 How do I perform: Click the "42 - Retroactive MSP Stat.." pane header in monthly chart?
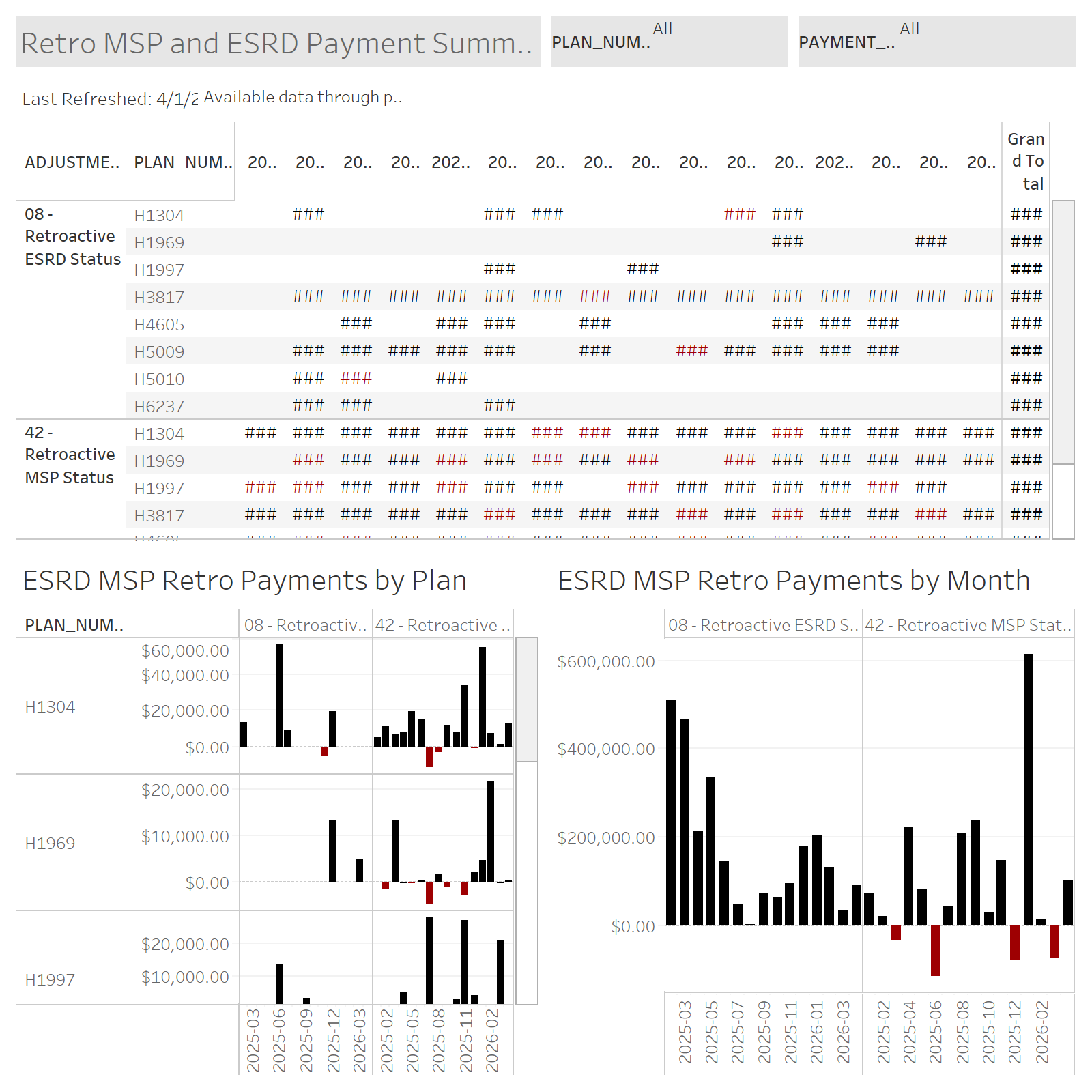click(x=969, y=624)
